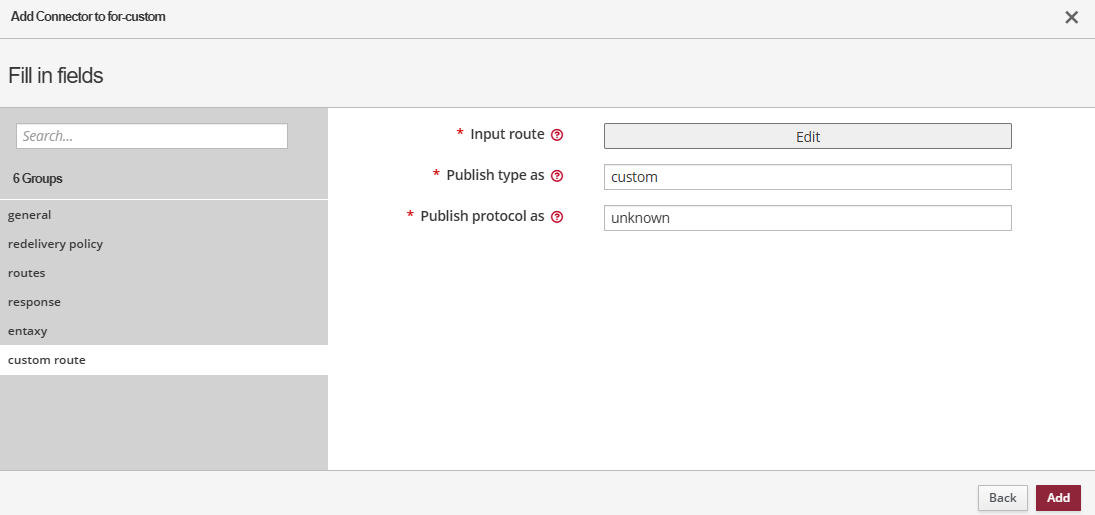Select the response group in the sidebar

(x=34, y=302)
